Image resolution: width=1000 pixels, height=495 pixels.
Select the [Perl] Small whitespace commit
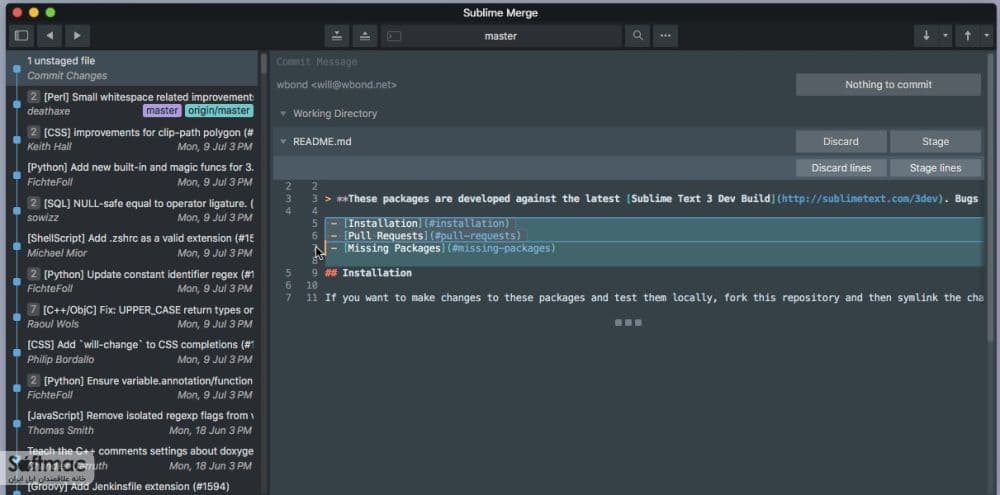[x=132, y=103]
